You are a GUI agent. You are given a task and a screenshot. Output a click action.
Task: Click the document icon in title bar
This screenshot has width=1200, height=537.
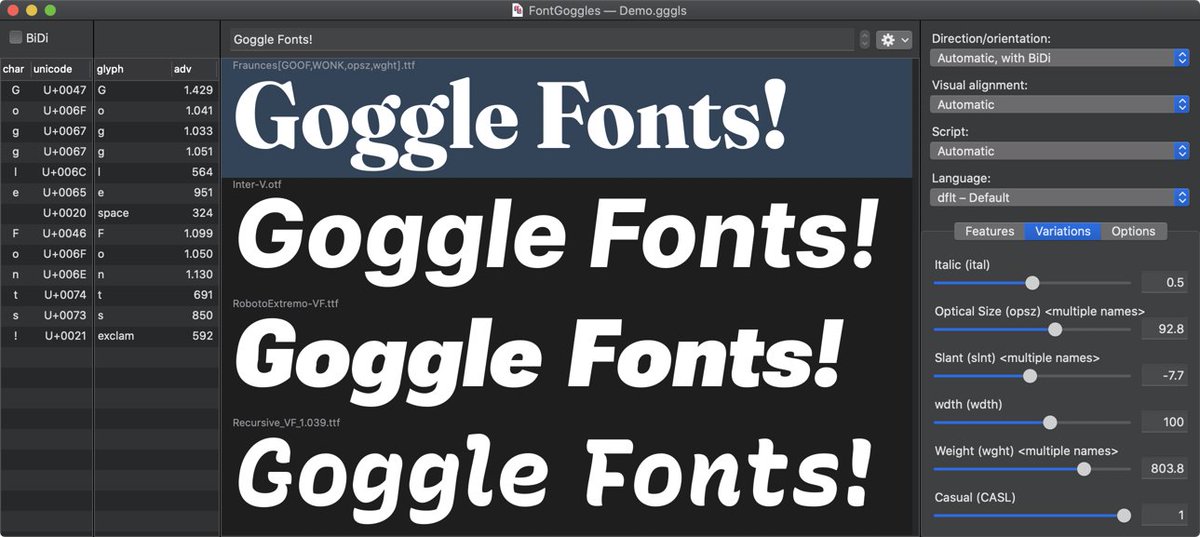coord(517,10)
